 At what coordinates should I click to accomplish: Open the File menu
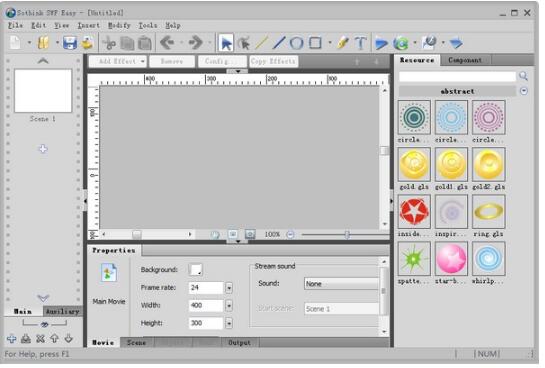coord(15,25)
